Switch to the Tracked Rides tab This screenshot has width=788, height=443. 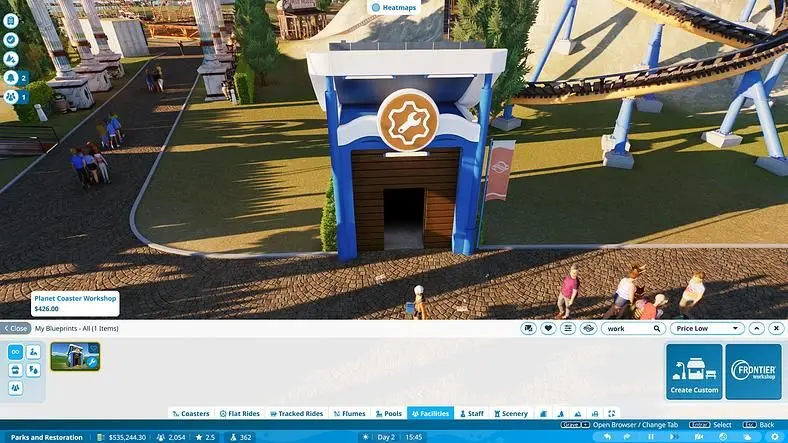pos(297,413)
